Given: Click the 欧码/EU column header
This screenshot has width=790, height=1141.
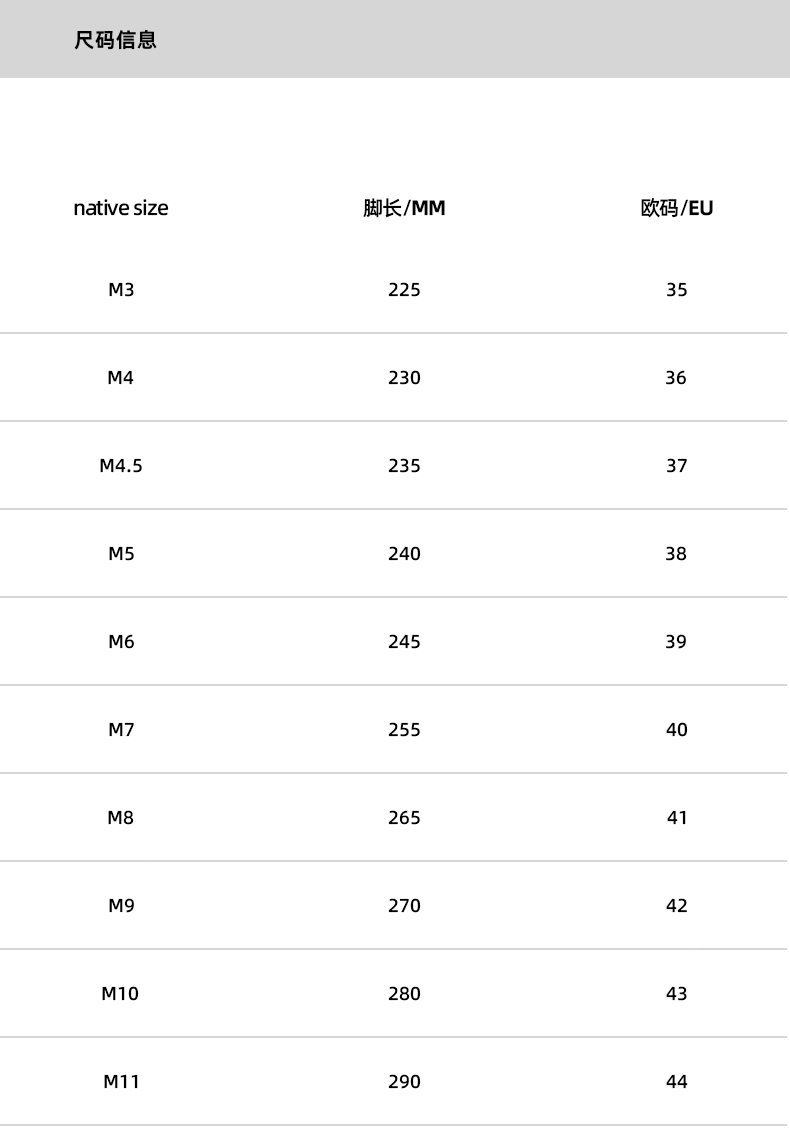Looking at the screenshot, I should click(x=677, y=208).
